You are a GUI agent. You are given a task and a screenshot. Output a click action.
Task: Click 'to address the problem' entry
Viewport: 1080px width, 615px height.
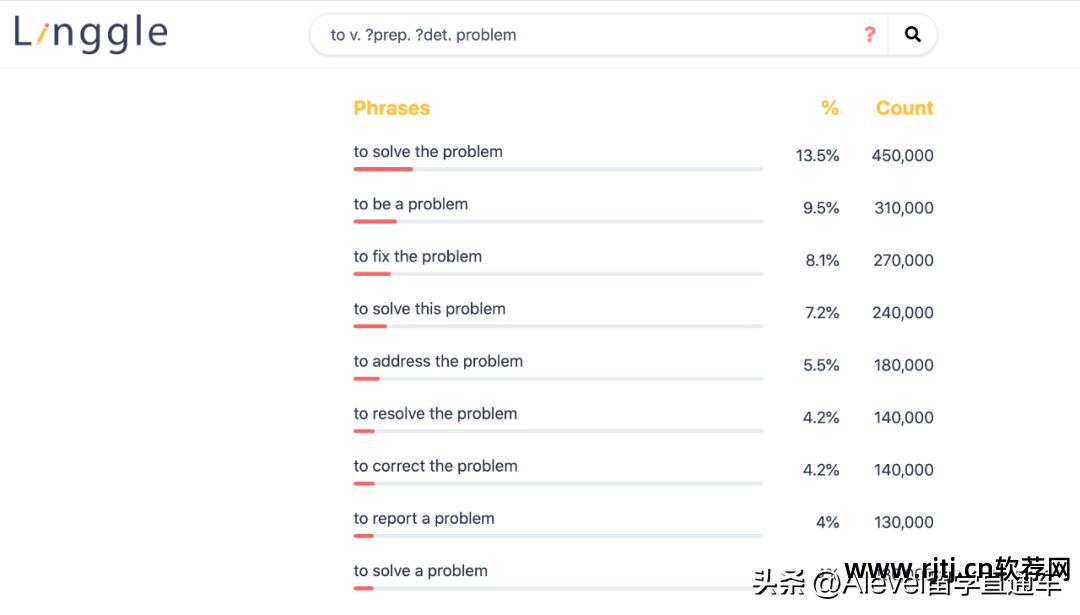438,361
